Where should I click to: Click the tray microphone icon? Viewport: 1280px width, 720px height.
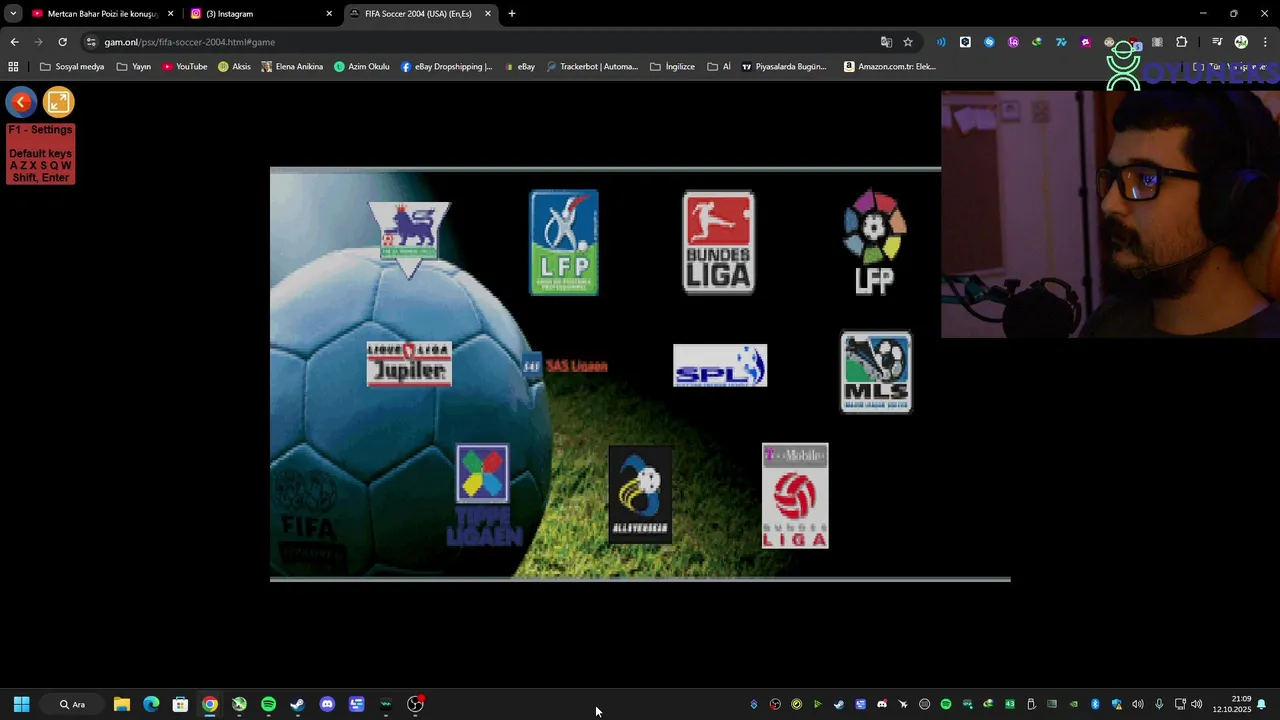pos(1159,704)
